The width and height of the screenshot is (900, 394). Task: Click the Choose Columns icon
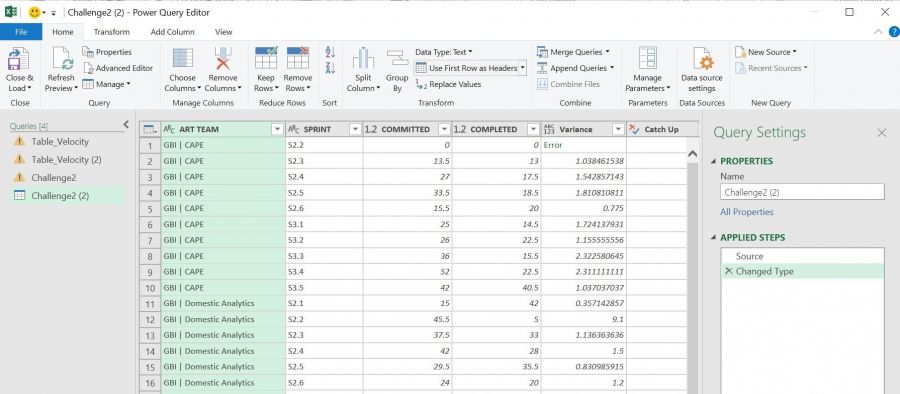coord(183,59)
